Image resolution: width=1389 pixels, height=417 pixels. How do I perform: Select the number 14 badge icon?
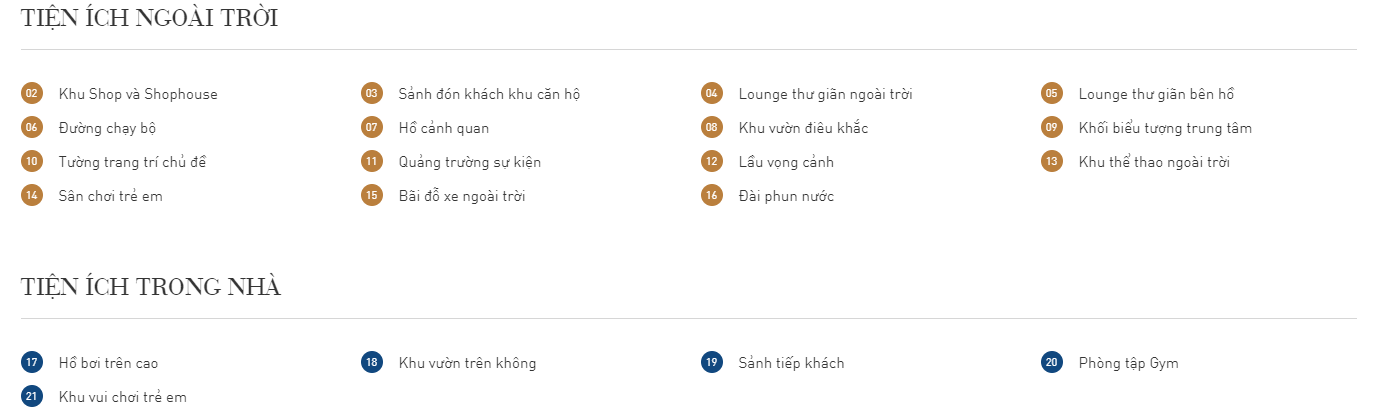[x=32, y=196]
